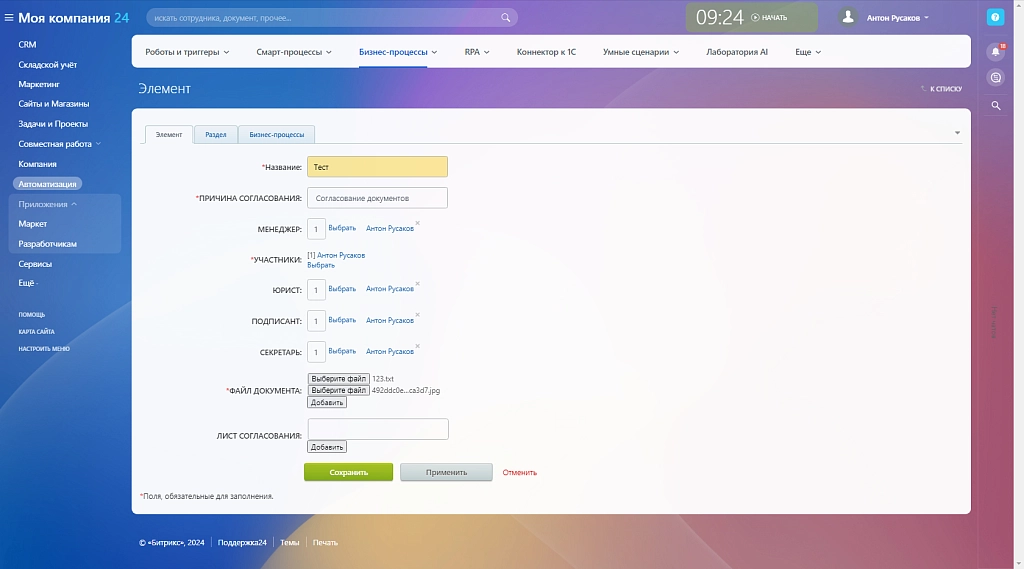1024x569 pixels.
Task: Open the chat messages icon in the right sidebar
Action: tap(995, 78)
